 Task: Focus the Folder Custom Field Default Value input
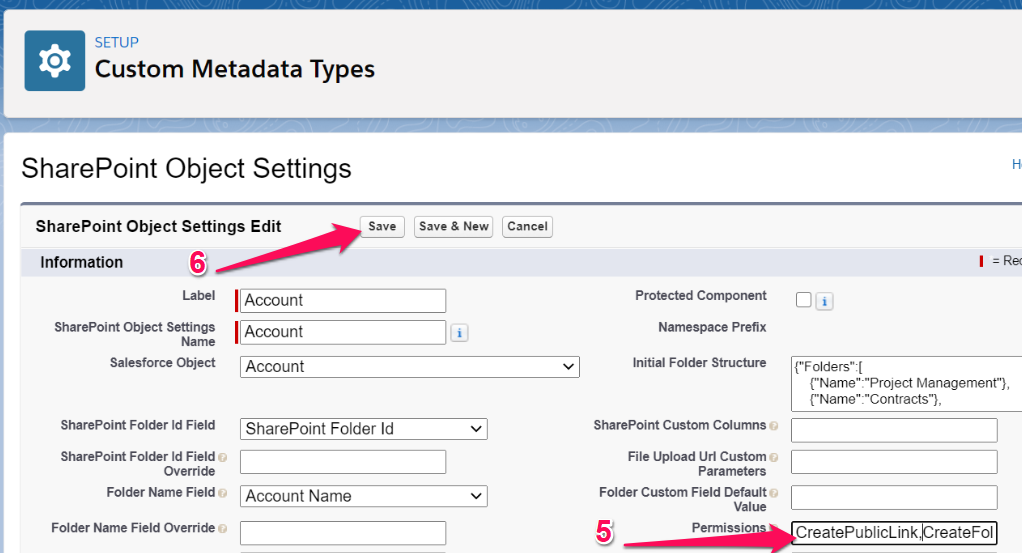coord(894,497)
